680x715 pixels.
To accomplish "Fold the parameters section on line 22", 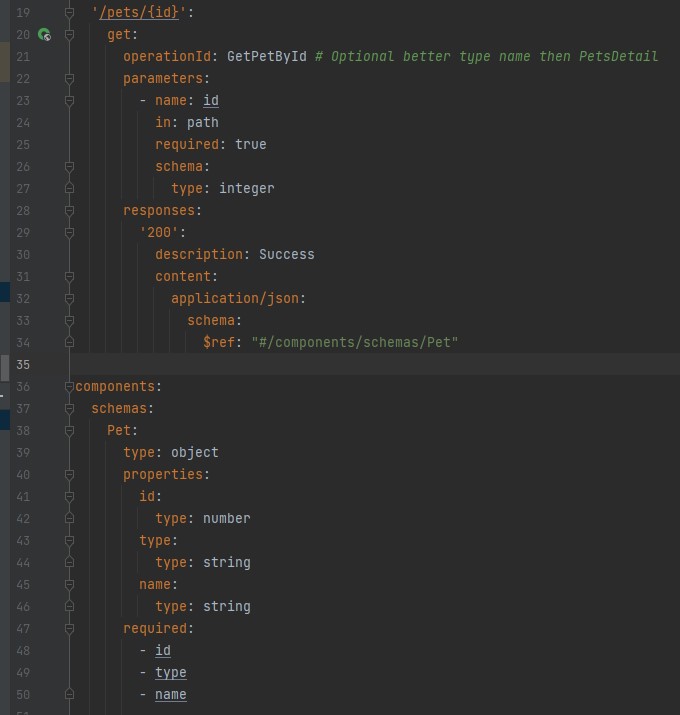I will point(69,79).
